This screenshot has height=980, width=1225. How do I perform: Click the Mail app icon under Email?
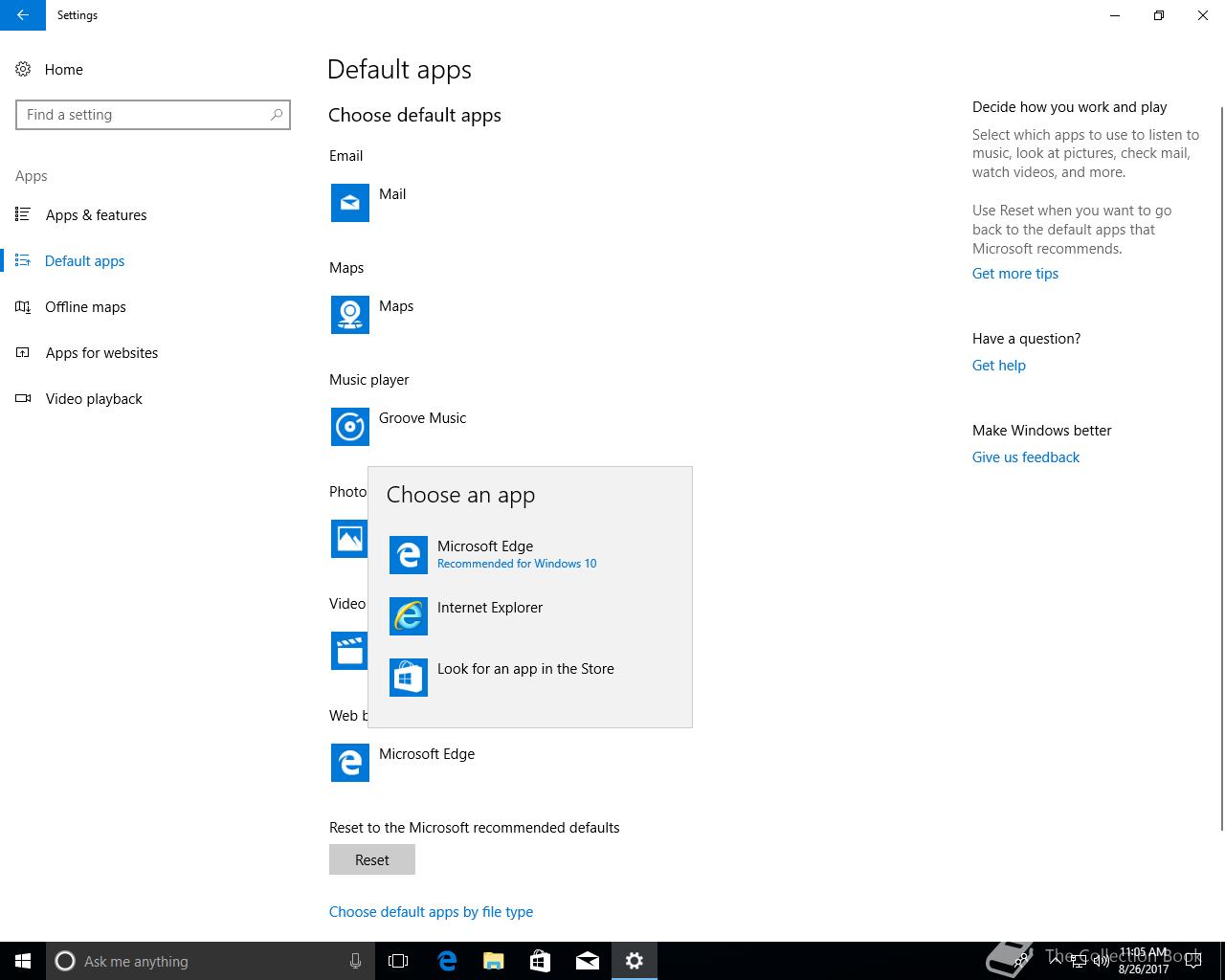tap(350, 203)
